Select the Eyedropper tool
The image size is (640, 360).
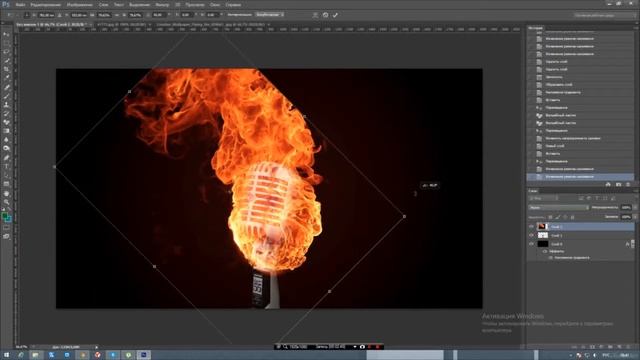[x=6, y=78]
